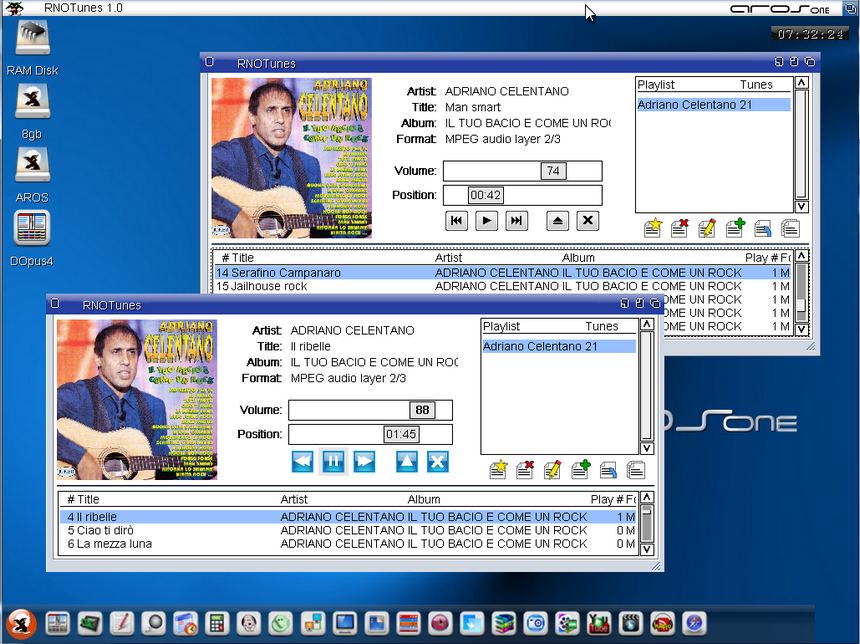The height and width of the screenshot is (644, 860).
Task: Click the gray skip-to-next-track button
Action: (516, 221)
